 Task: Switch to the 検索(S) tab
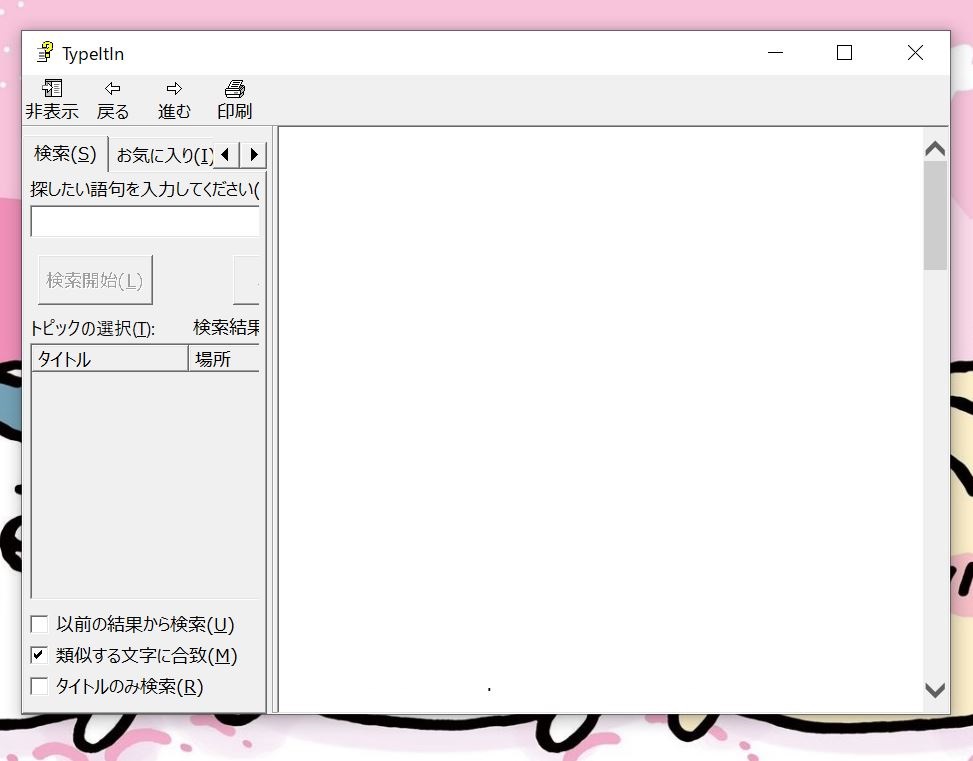coord(65,153)
